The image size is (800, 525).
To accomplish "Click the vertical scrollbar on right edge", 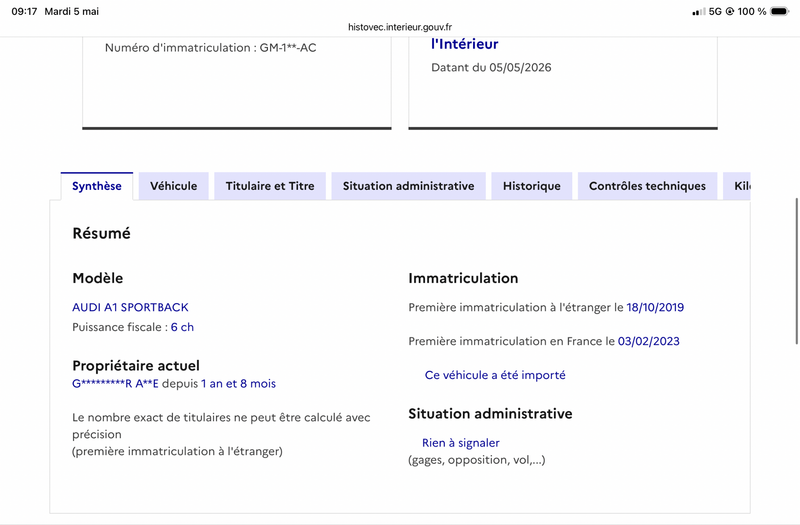I will point(796,271).
